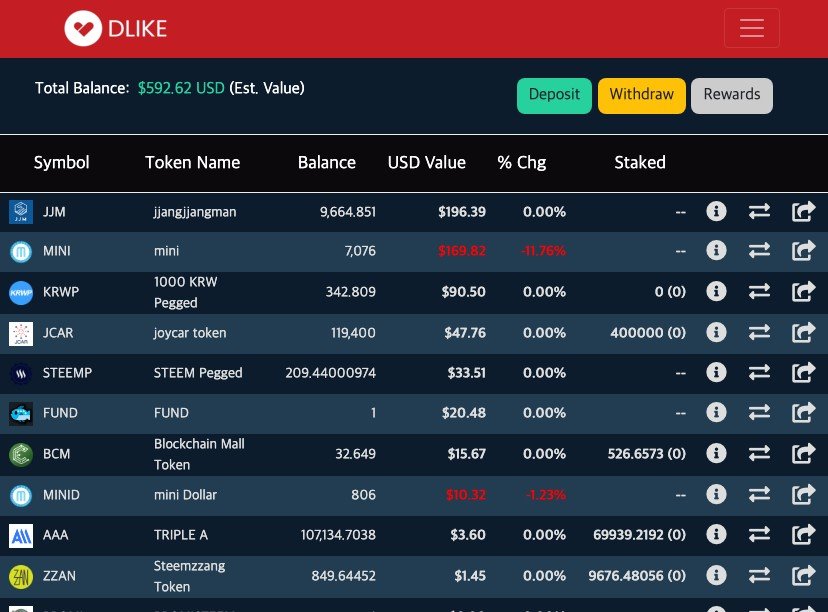Click staked amount 400000 (0)
Screen dimensions: 828x612
click(x=648, y=333)
